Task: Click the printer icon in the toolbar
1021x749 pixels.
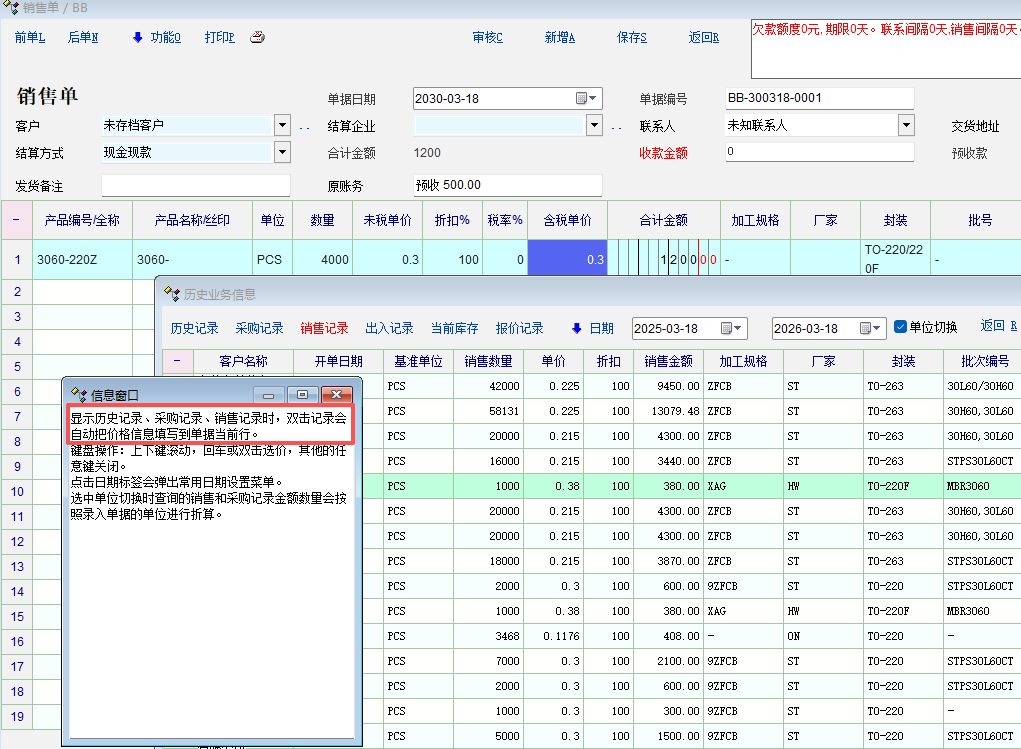Action: (x=257, y=38)
